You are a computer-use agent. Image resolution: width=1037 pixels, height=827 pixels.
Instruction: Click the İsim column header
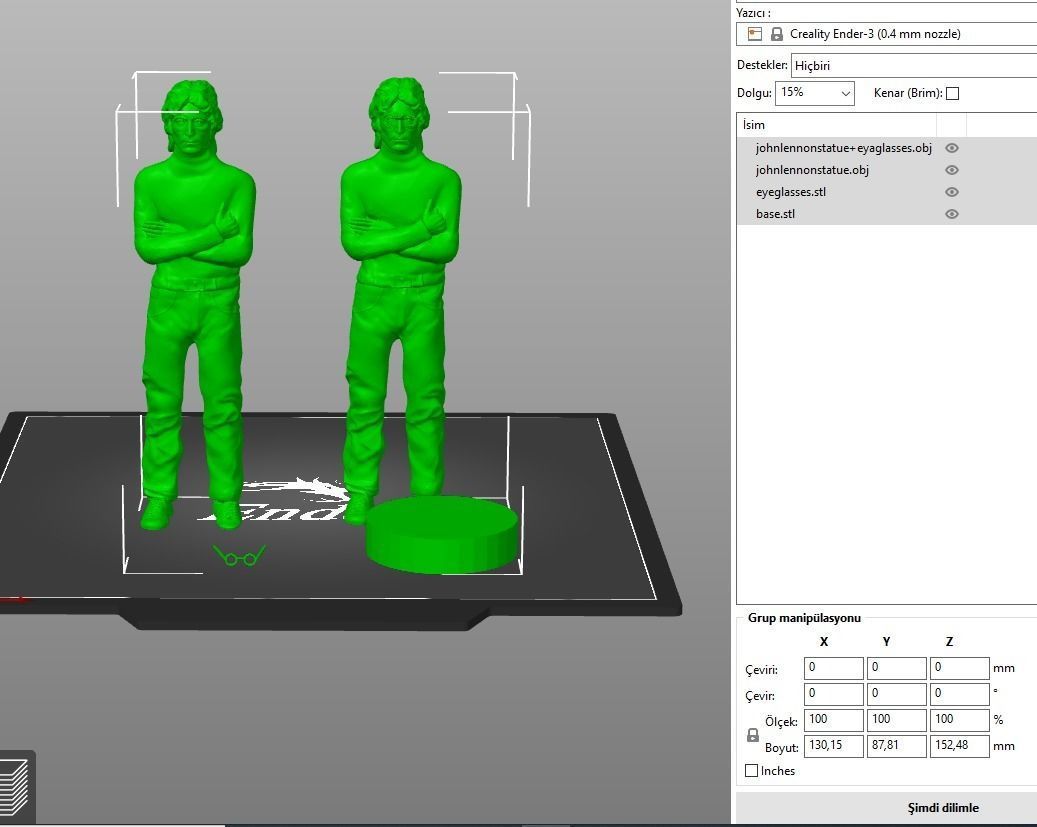(837, 124)
